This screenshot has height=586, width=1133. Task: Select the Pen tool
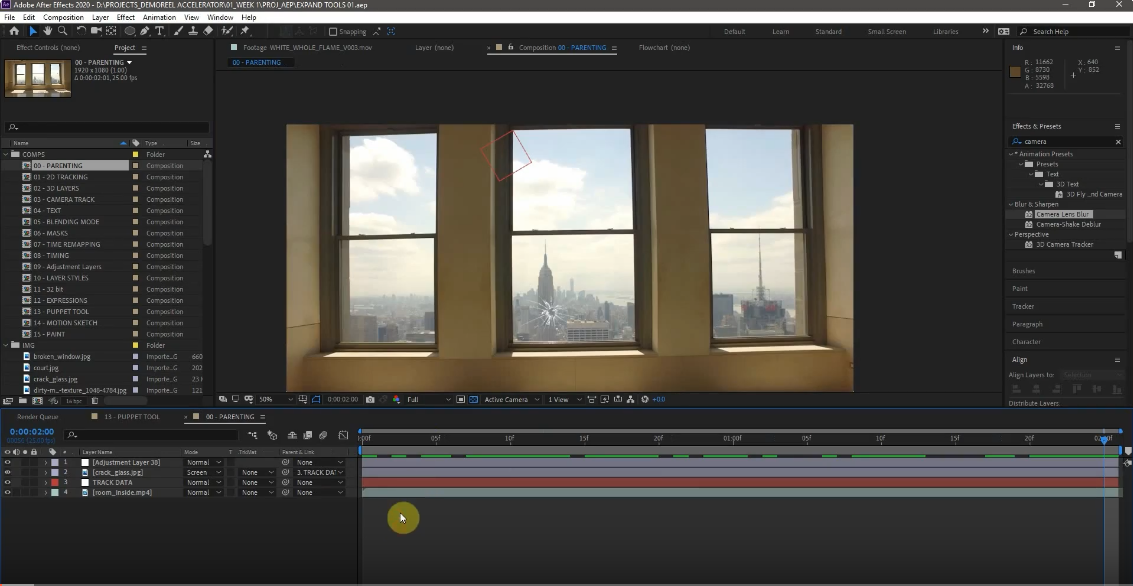(x=145, y=31)
